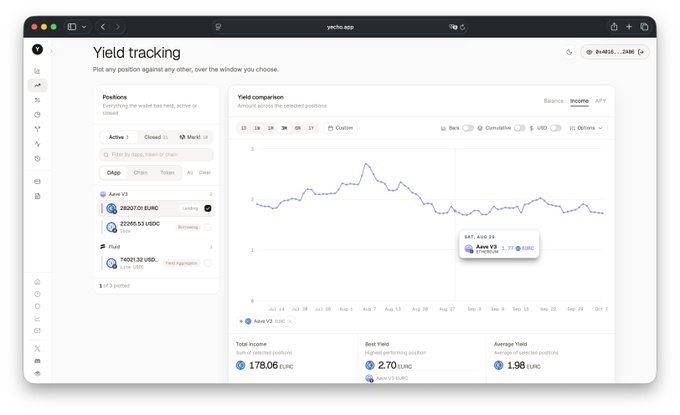Open the Discord link icon

[x=37, y=361]
